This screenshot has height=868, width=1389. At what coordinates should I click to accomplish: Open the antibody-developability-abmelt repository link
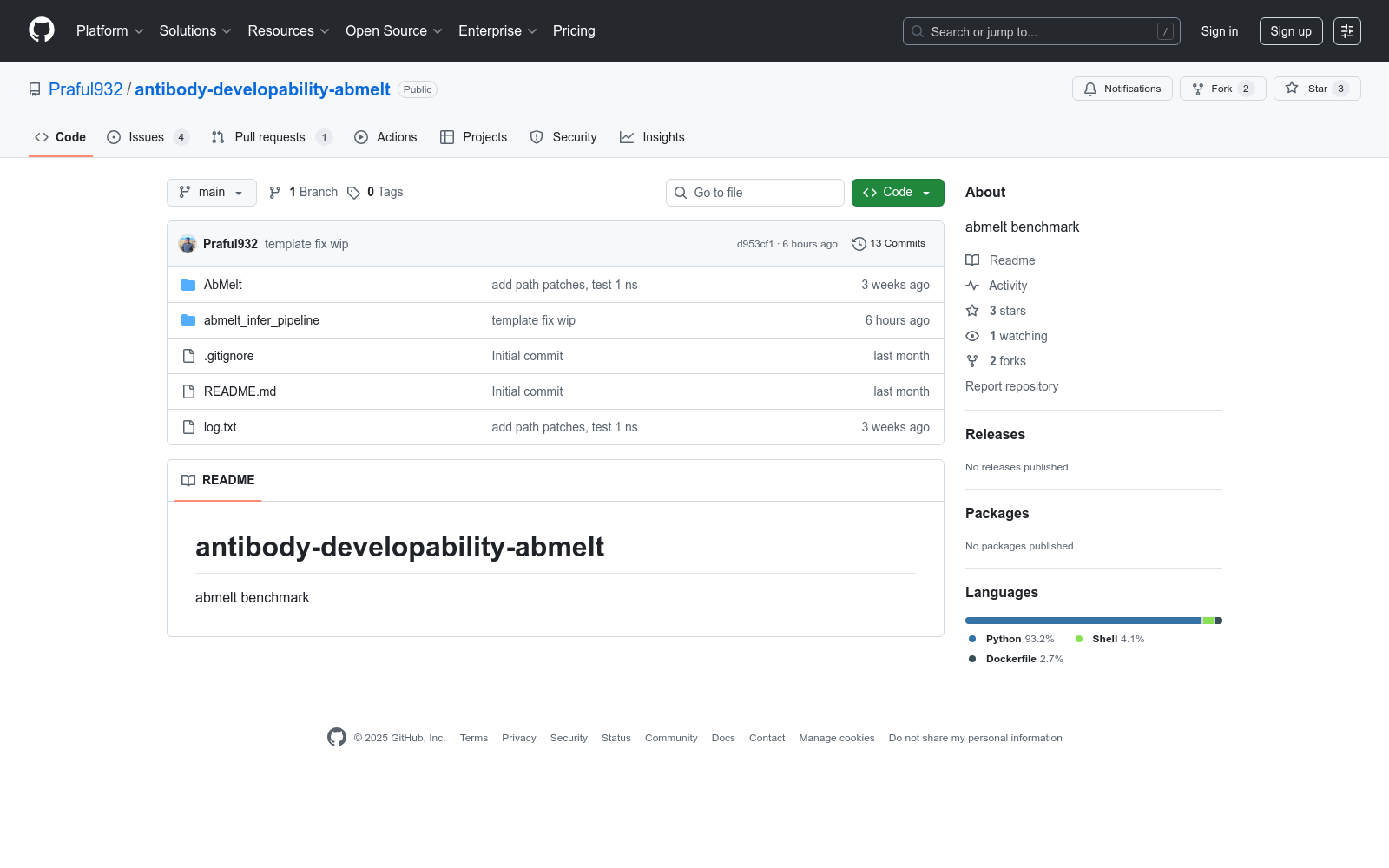point(262,89)
